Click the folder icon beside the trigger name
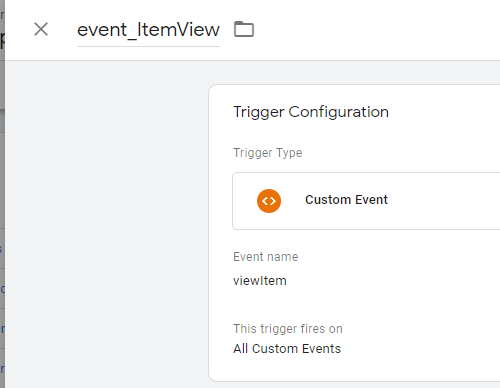The image size is (500, 388). coord(244,29)
